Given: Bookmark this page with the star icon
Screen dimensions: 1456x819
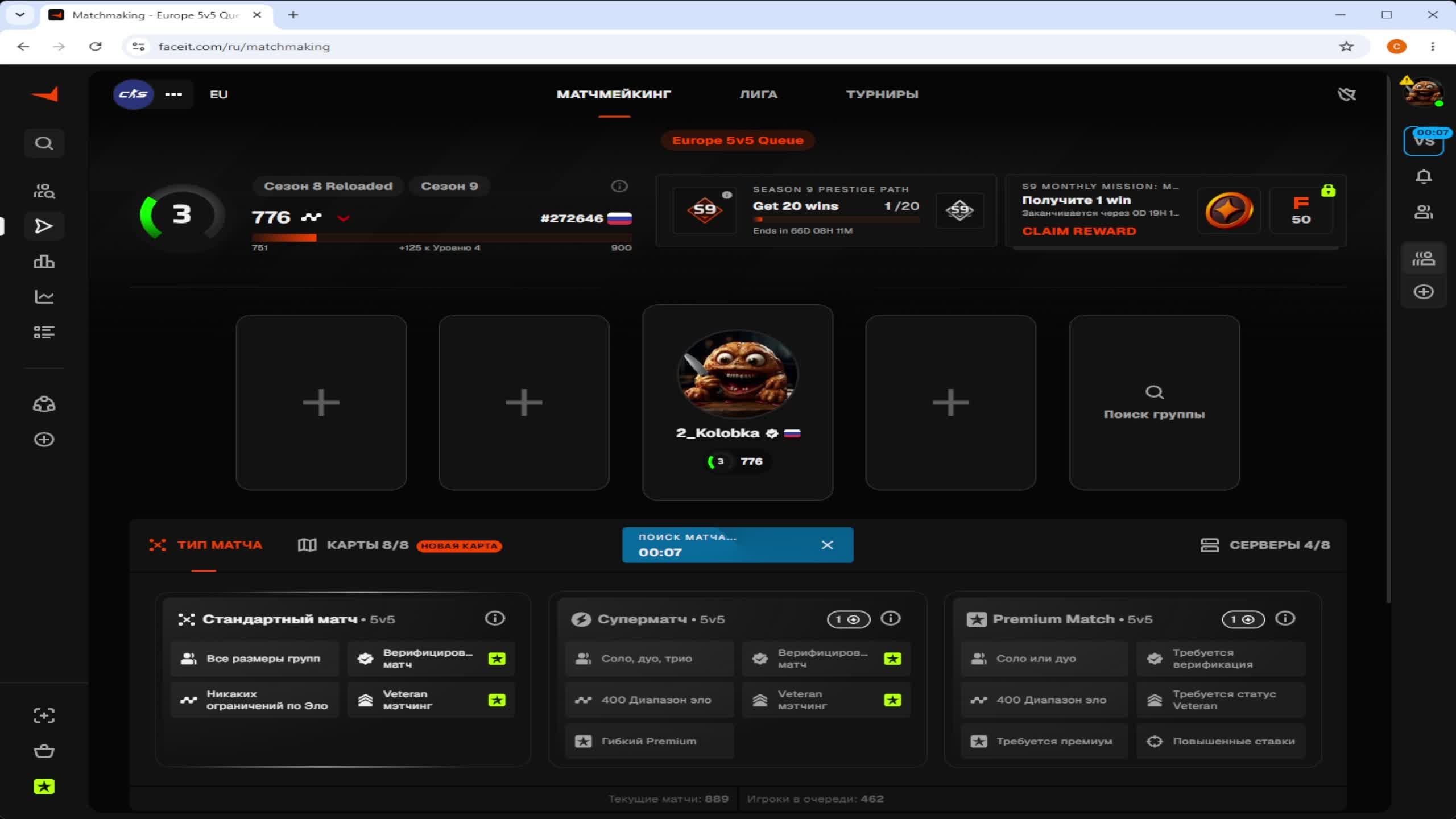Looking at the screenshot, I should pyautogui.click(x=1346, y=47).
